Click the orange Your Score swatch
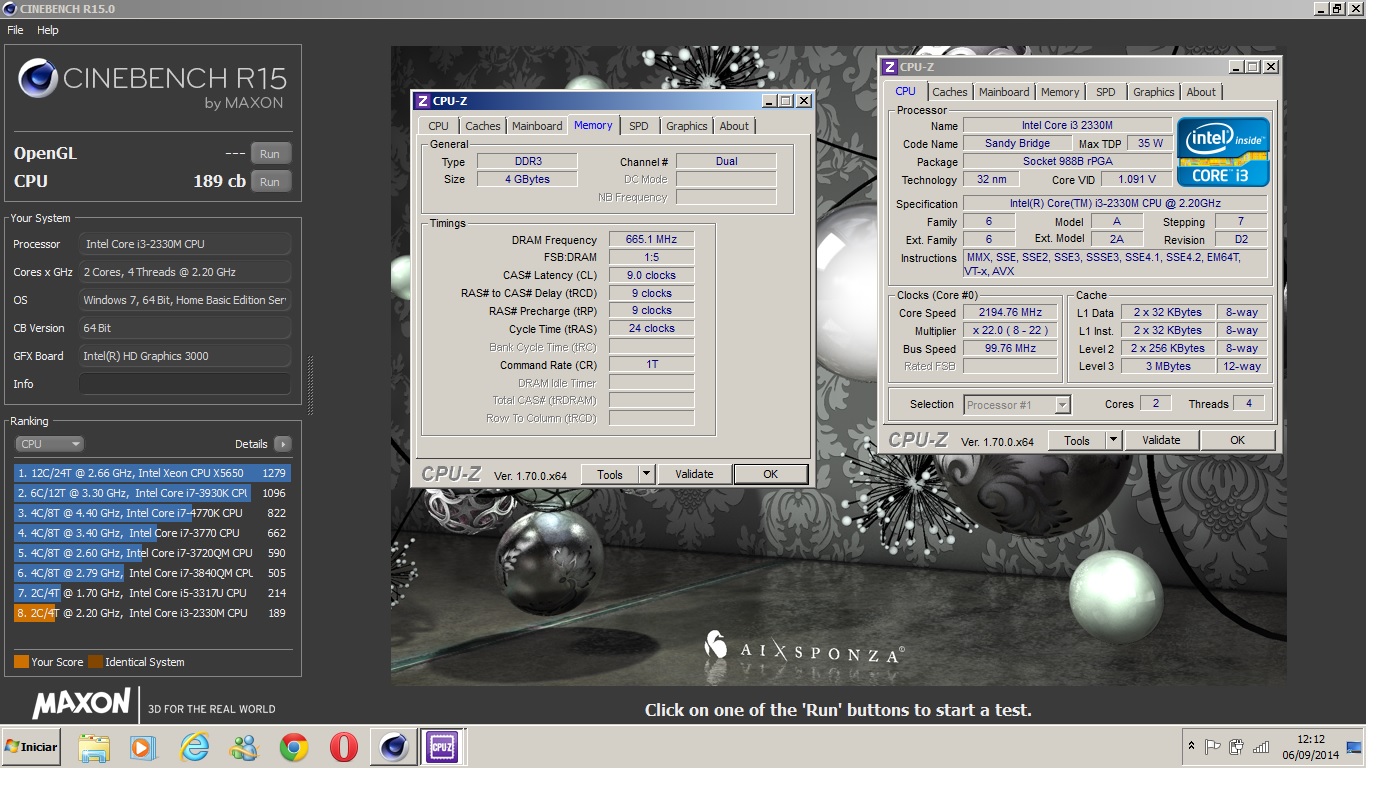 (x=21, y=662)
